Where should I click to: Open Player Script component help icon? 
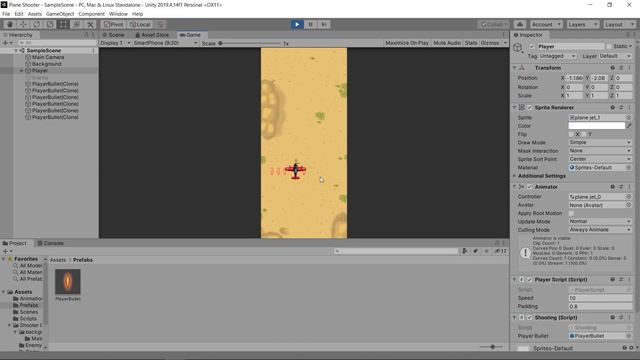612,280
